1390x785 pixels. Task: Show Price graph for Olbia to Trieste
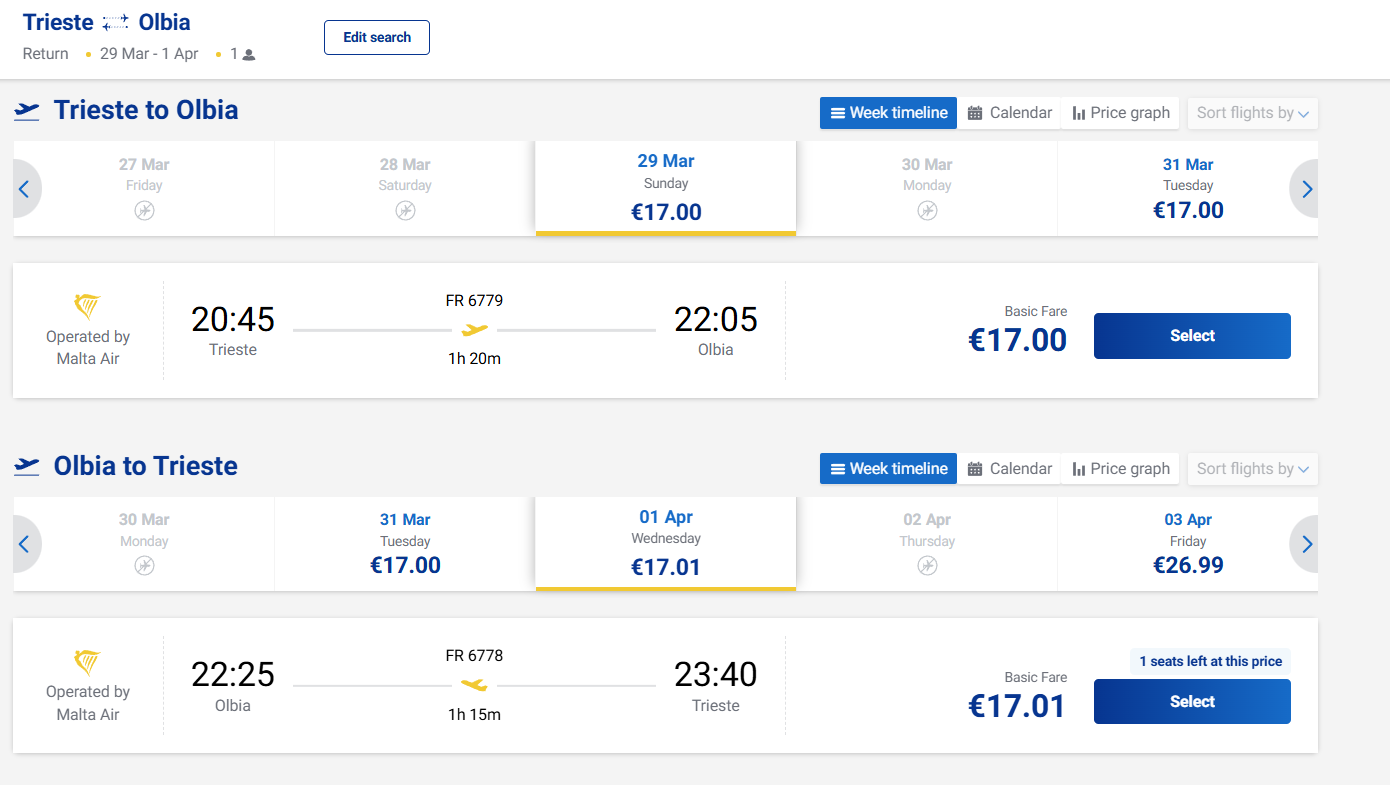tap(1120, 469)
